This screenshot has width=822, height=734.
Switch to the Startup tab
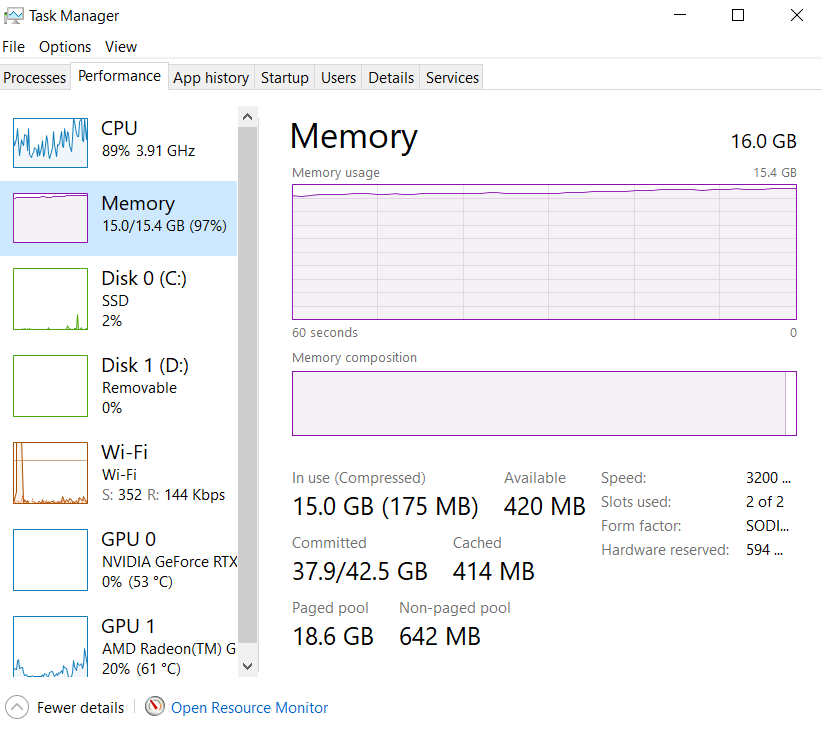[x=284, y=78]
